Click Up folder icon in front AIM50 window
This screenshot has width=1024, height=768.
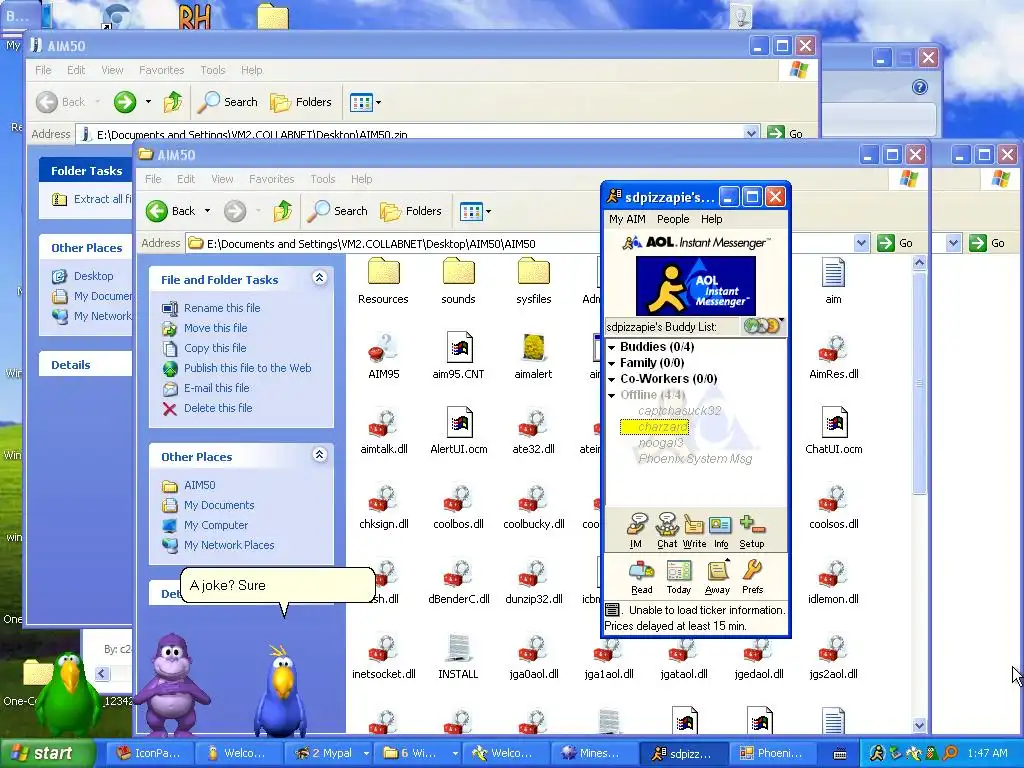(x=283, y=211)
